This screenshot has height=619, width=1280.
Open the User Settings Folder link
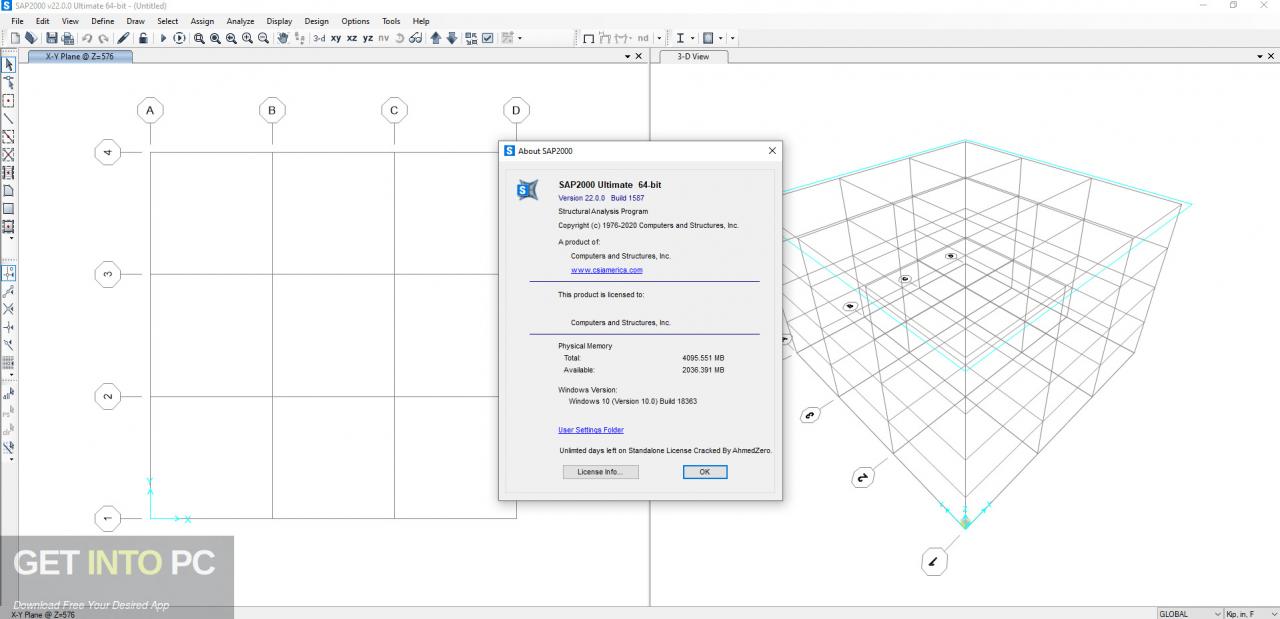coord(591,430)
